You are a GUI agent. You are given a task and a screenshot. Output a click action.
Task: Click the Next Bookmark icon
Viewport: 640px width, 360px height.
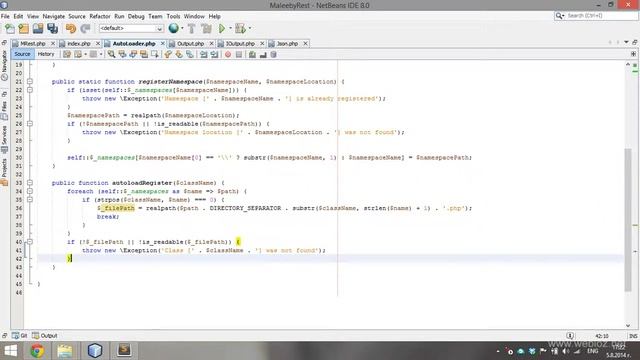pyautogui.click(x=179, y=54)
